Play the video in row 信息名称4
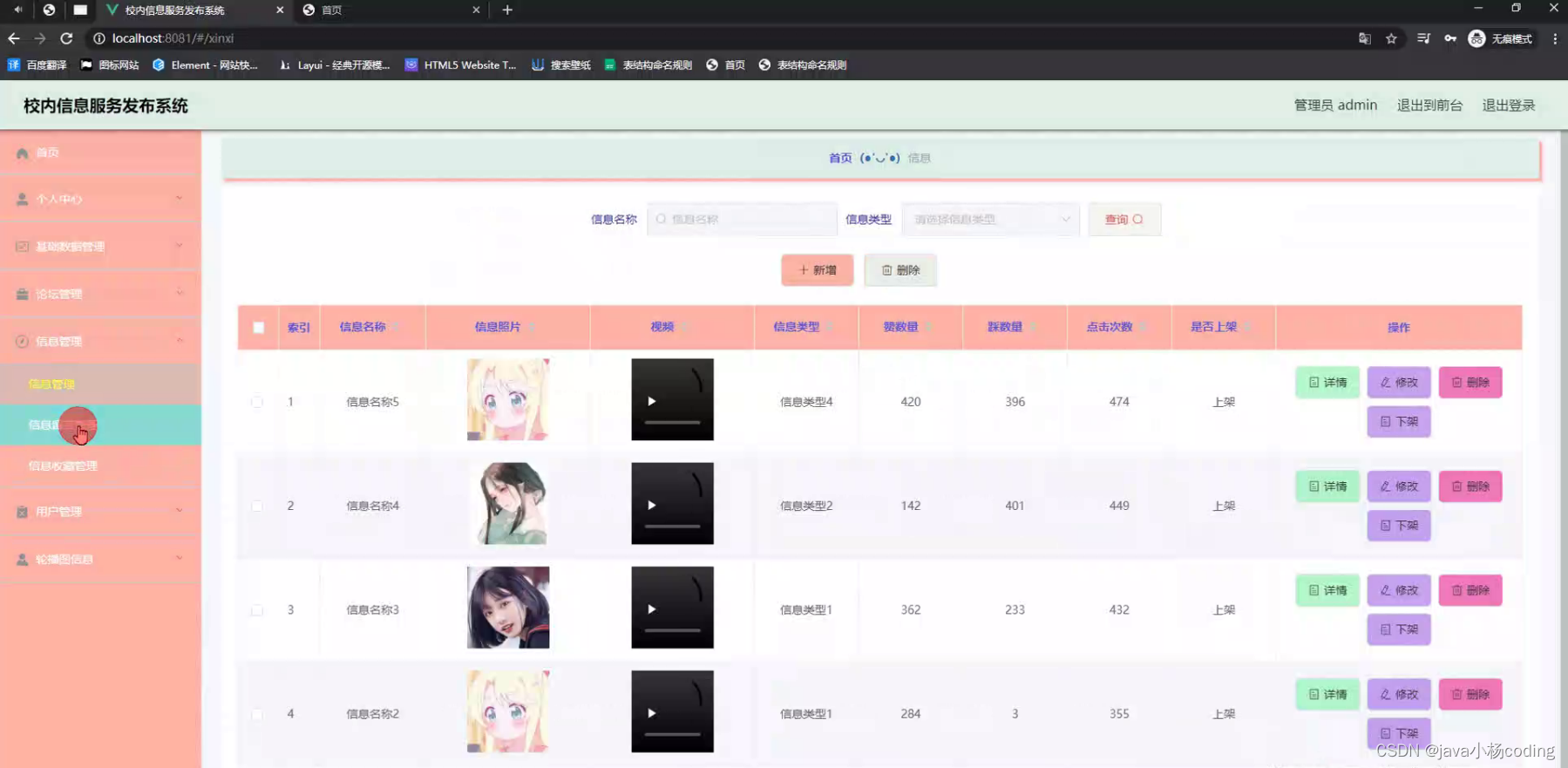Screen dimensions: 1568x768 coord(652,506)
